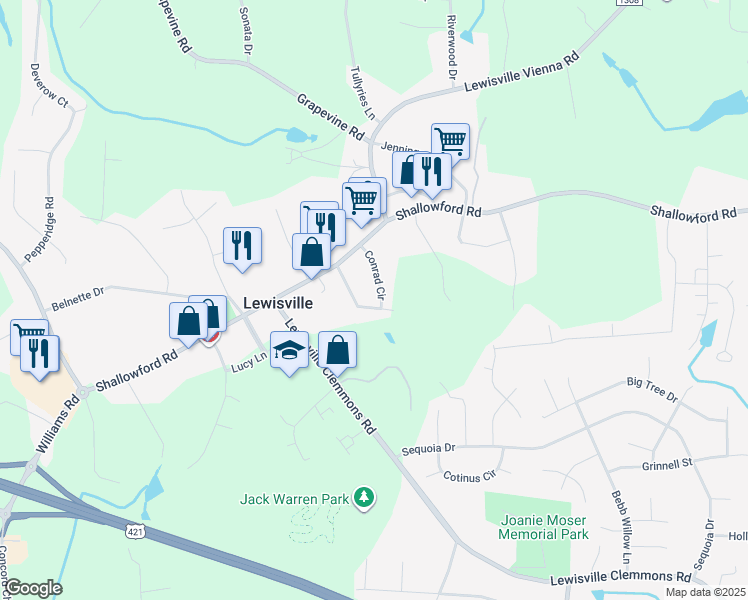Image resolution: width=748 pixels, height=600 pixels.
Task: Select the grocery cart marker near Jennings
Action: click(x=451, y=141)
